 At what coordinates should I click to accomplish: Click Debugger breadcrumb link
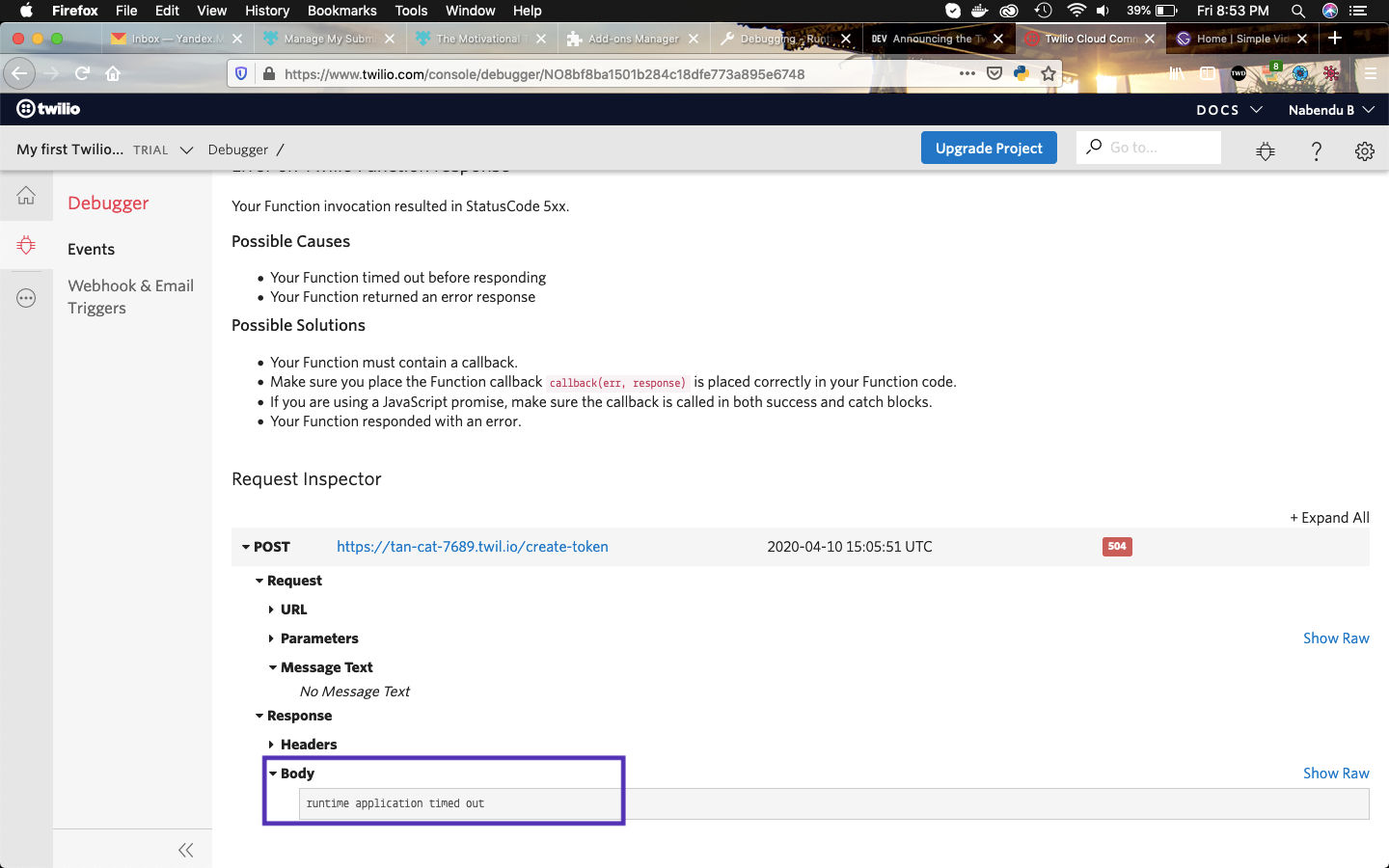pyautogui.click(x=237, y=149)
